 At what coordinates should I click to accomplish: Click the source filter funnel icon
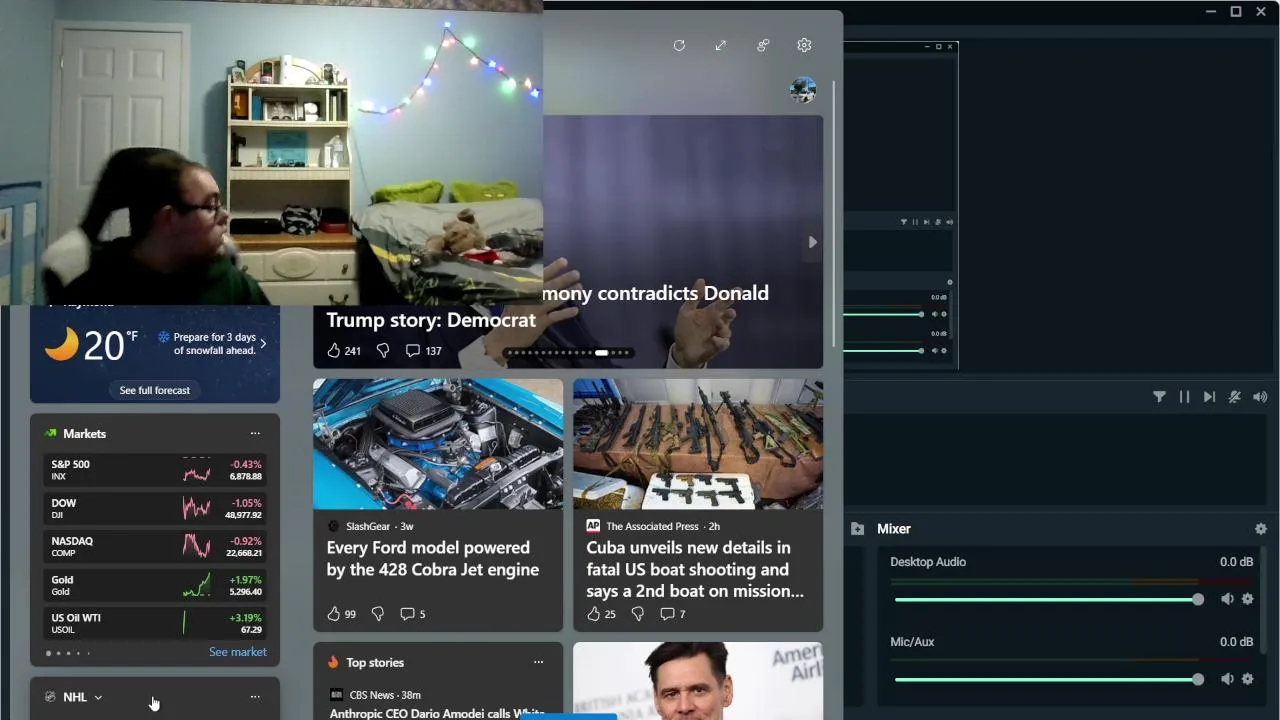click(1159, 397)
